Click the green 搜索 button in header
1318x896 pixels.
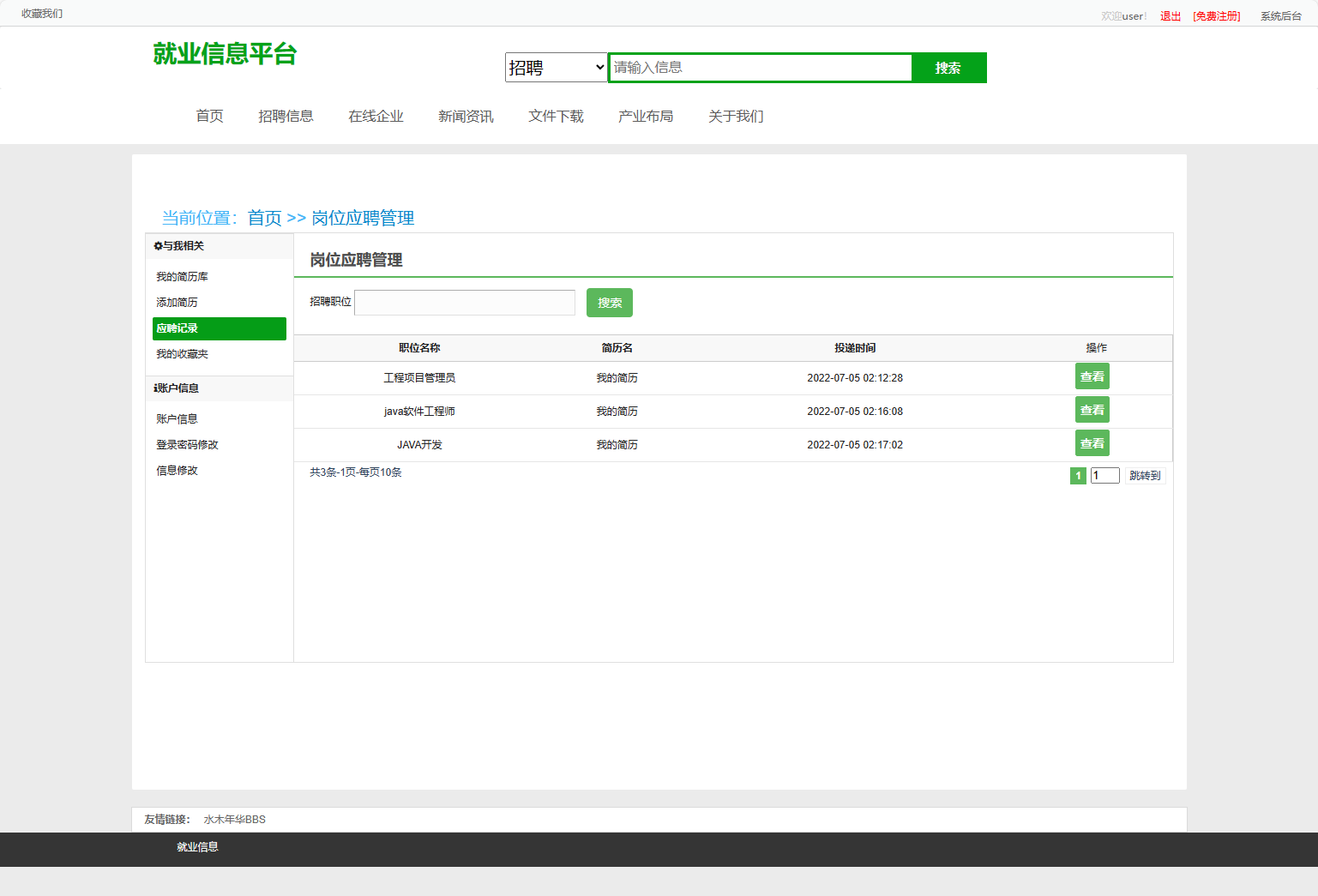(x=948, y=67)
